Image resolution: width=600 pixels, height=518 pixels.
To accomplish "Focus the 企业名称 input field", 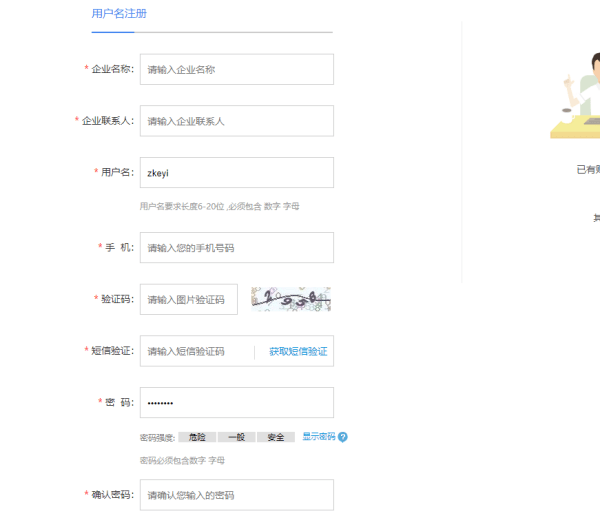I will point(236,70).
